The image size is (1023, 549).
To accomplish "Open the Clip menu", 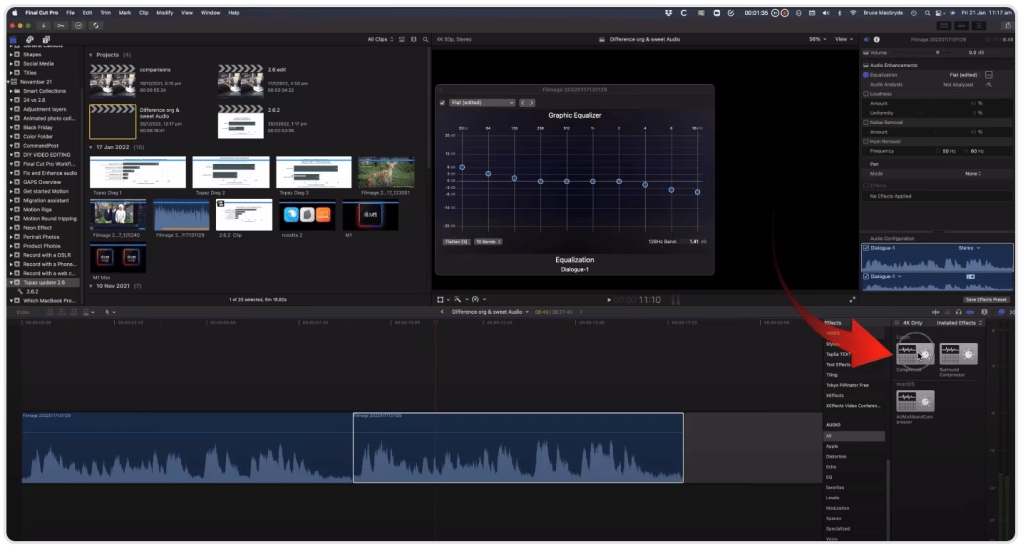I will (144, 12).
